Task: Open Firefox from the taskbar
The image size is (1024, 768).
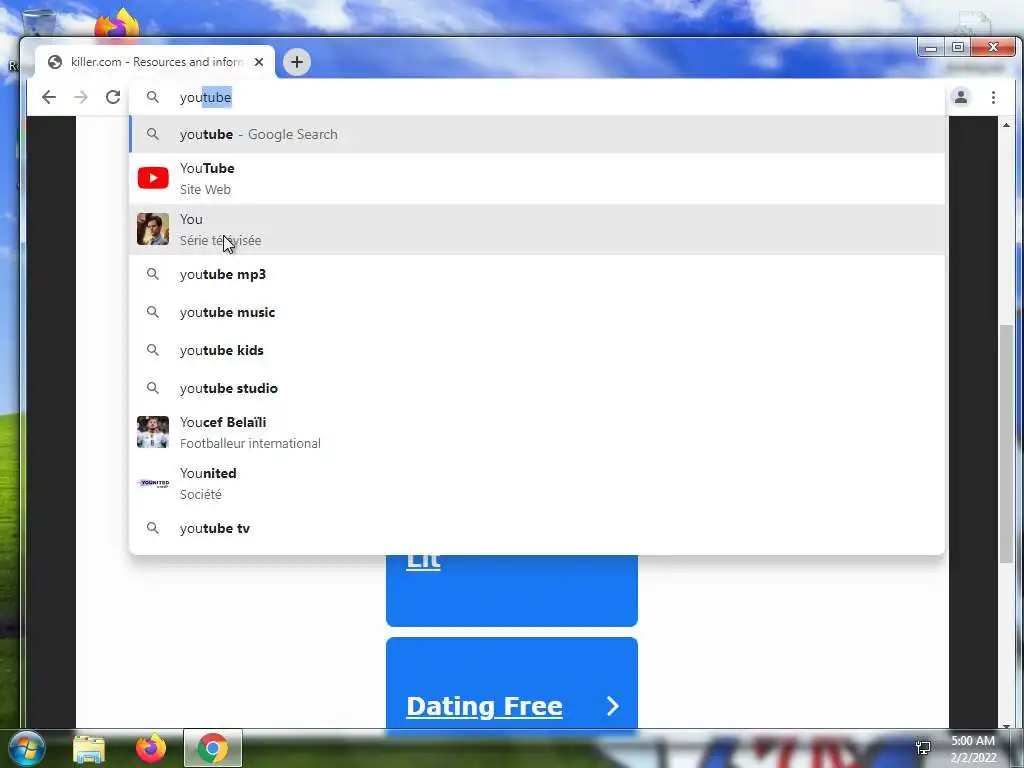Action: (x=151, y=748)
